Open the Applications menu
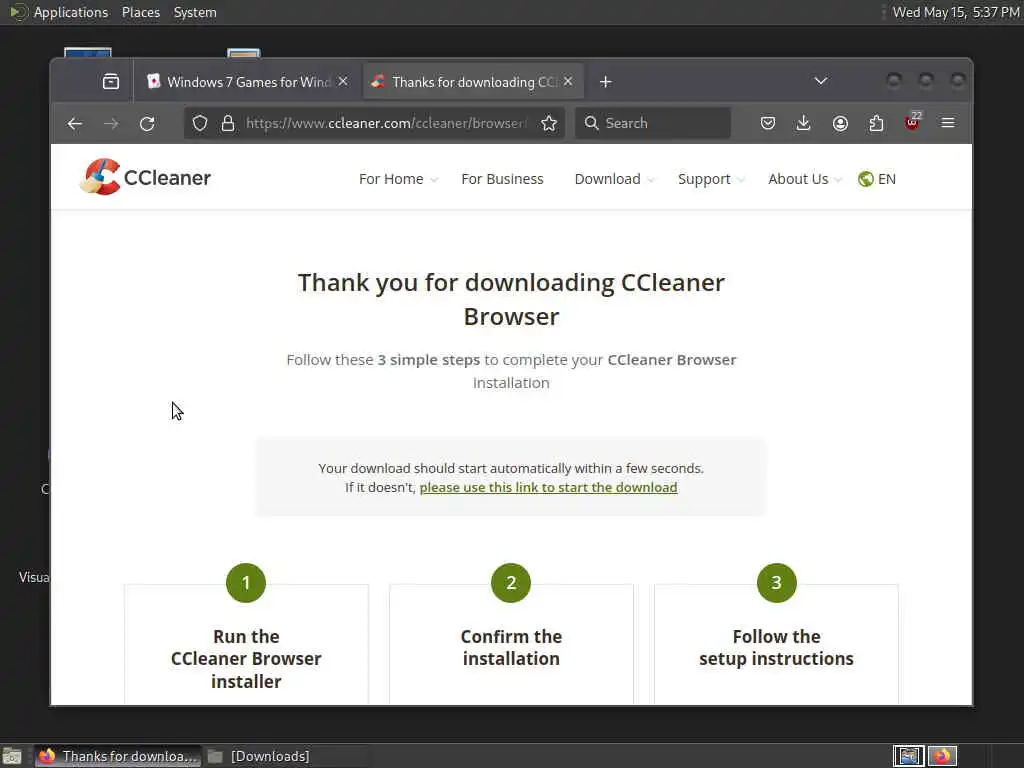The image size is (1024, 768). [x=59, y=12]
